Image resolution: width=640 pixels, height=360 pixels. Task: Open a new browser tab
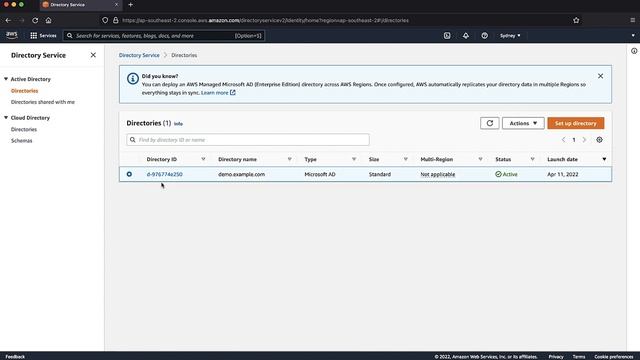(131, 4)
